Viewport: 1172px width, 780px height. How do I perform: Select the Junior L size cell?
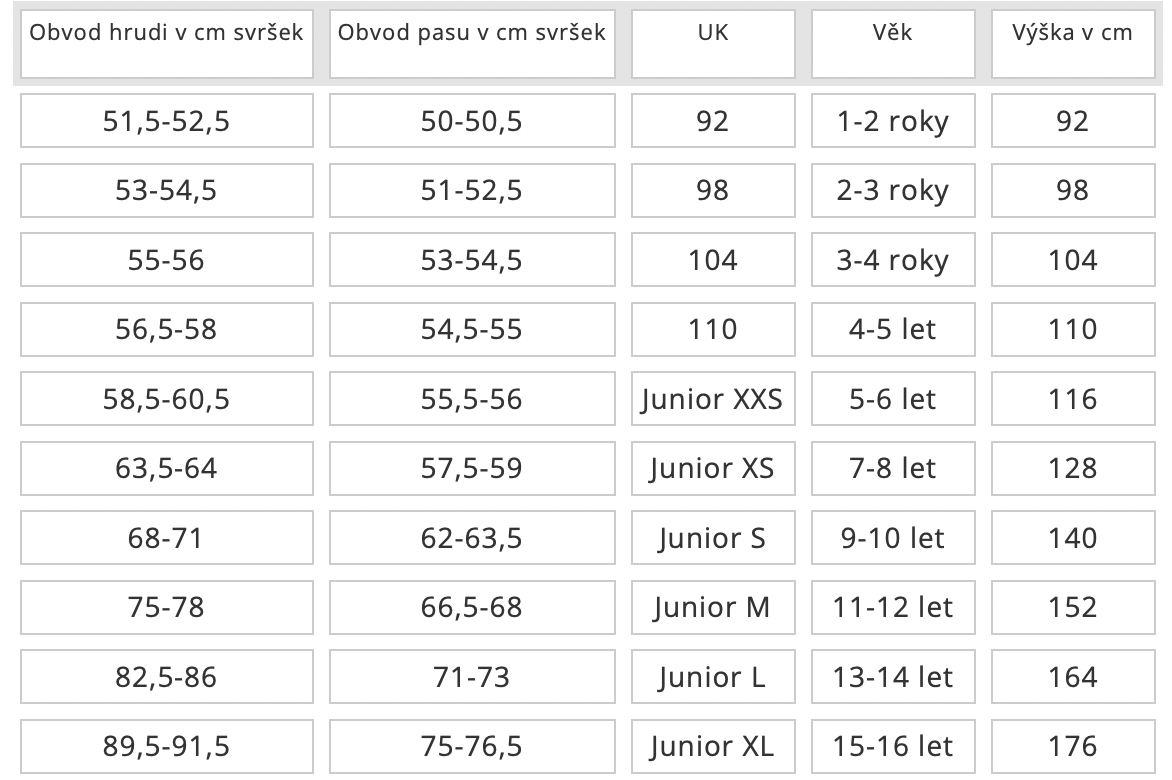713,676
